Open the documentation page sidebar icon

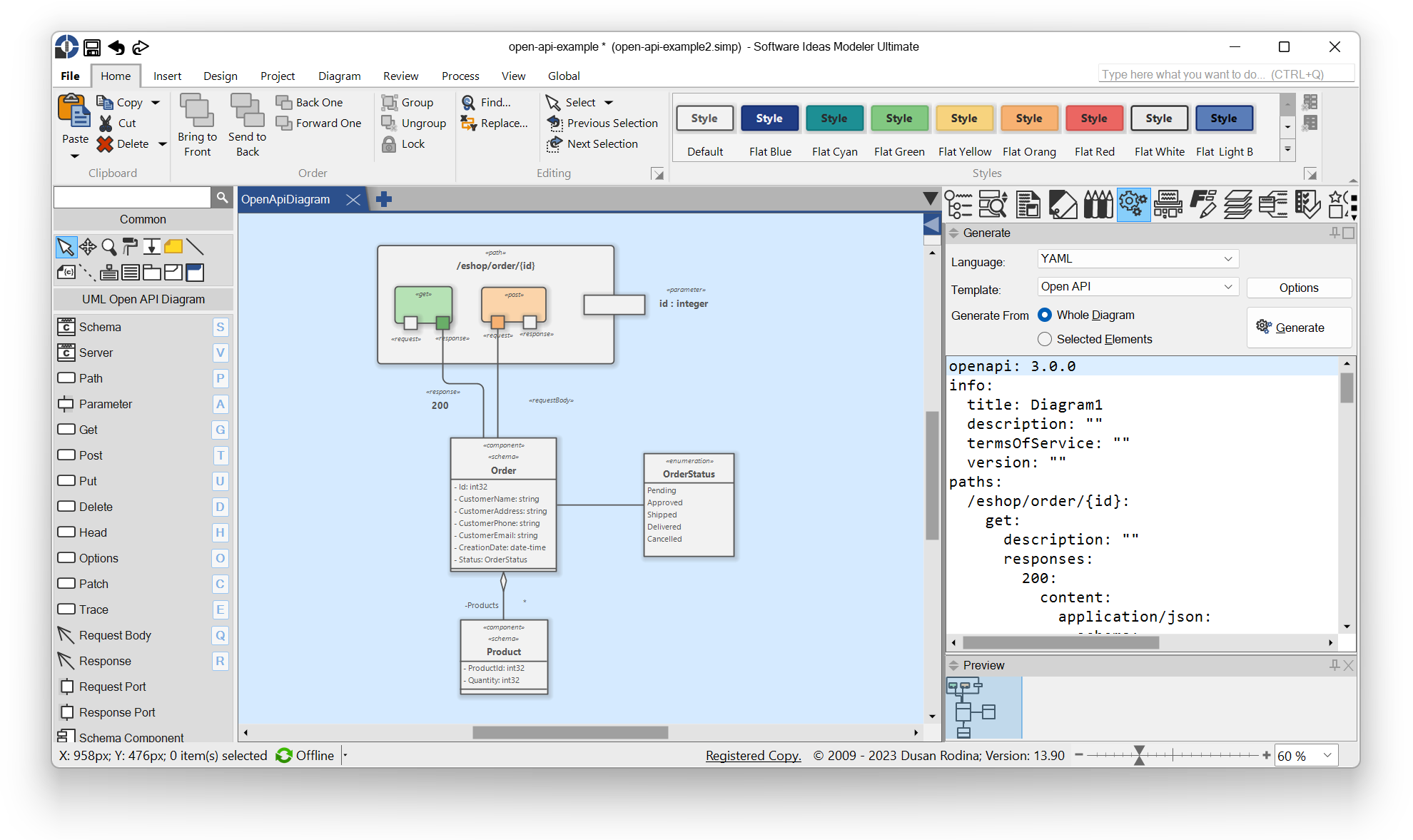[1028, 205]
